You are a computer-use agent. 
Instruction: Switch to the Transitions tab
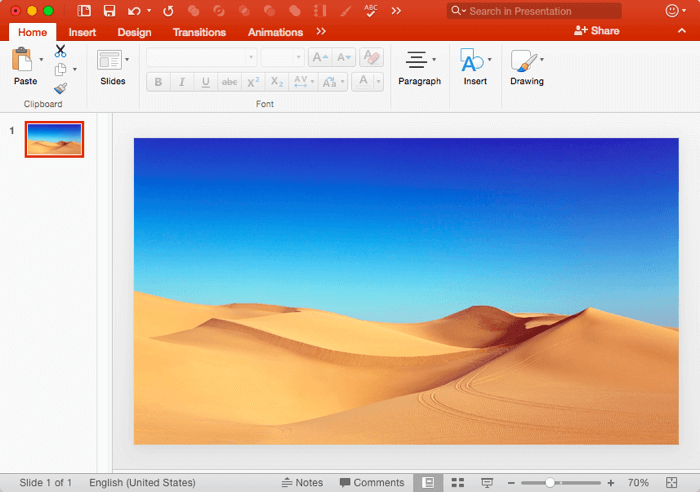point(199,32)
